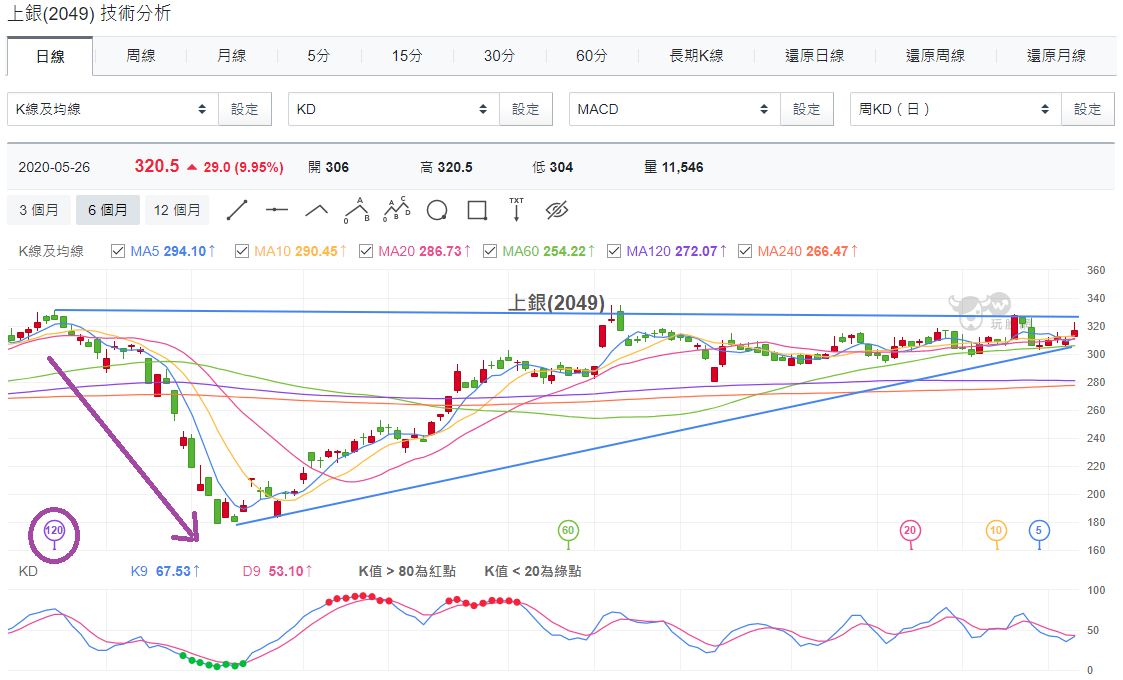Switch to the 月線 tab
Image resolution: width=1123 pixels, height=680 pixels.
click(231, 55)
